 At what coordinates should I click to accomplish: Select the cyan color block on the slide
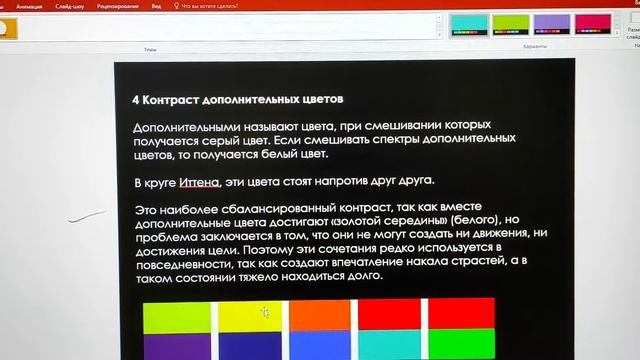coord(389,345)
